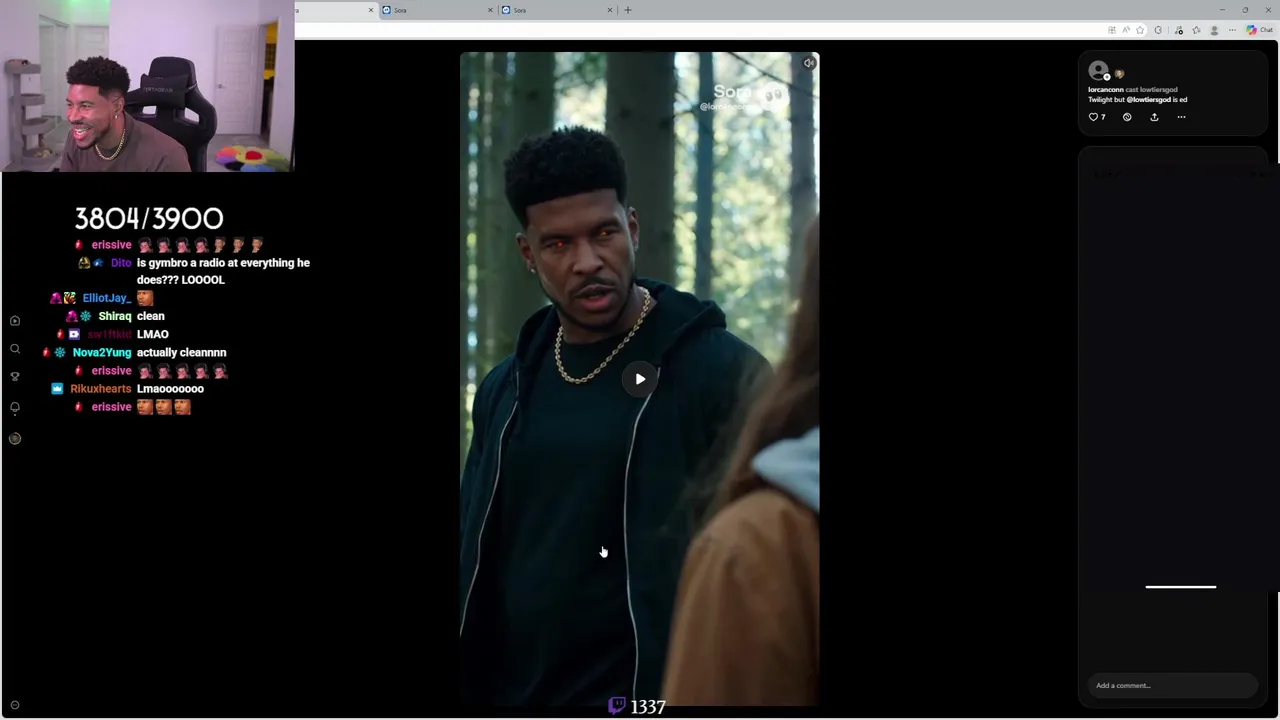
Task: Open Sora notifications bell
Action: click(x=15, y=408)
